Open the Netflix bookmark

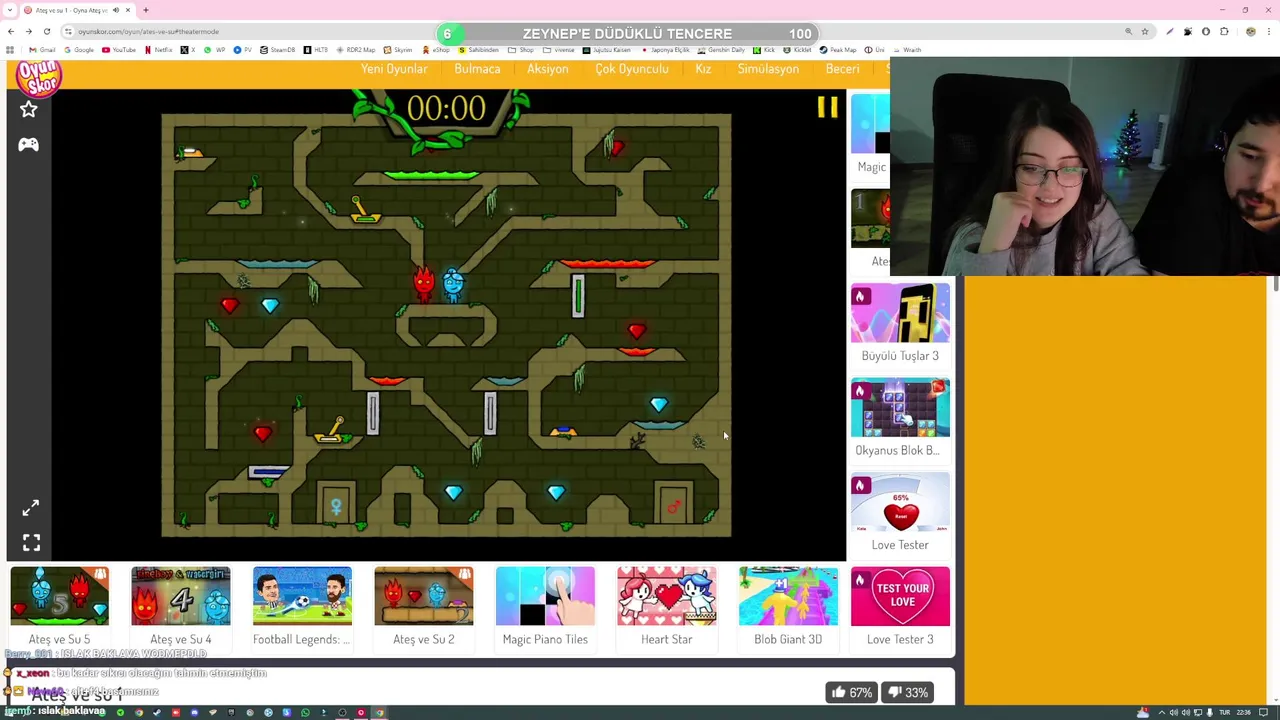point(159,50)
